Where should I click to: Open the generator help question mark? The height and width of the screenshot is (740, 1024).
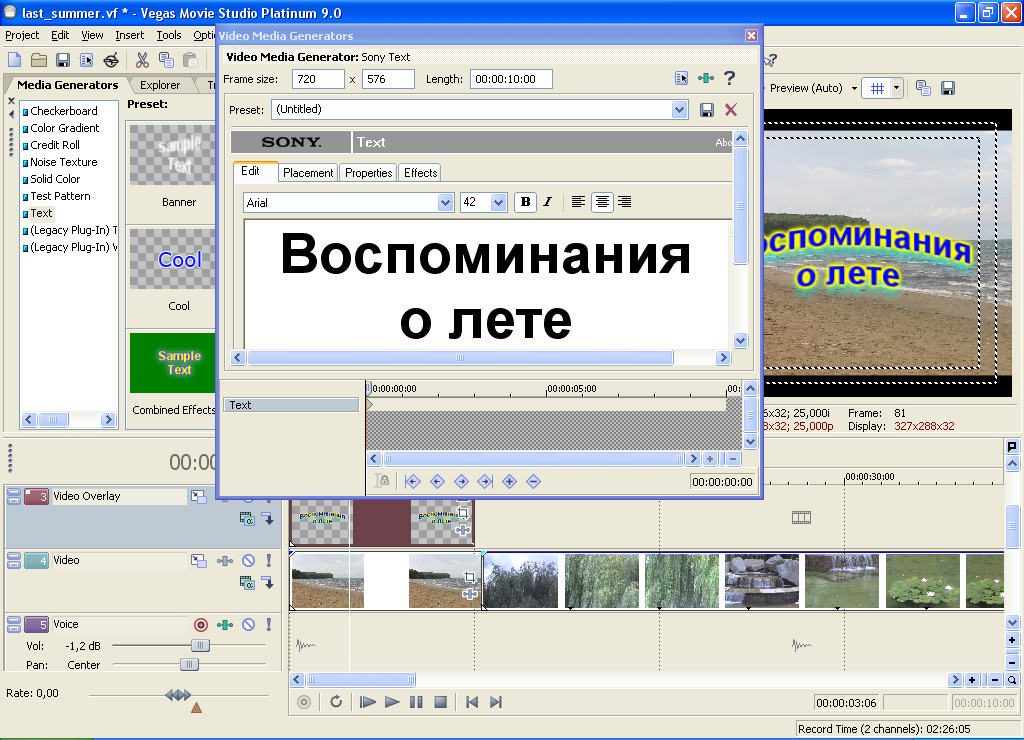coord(730,78)
